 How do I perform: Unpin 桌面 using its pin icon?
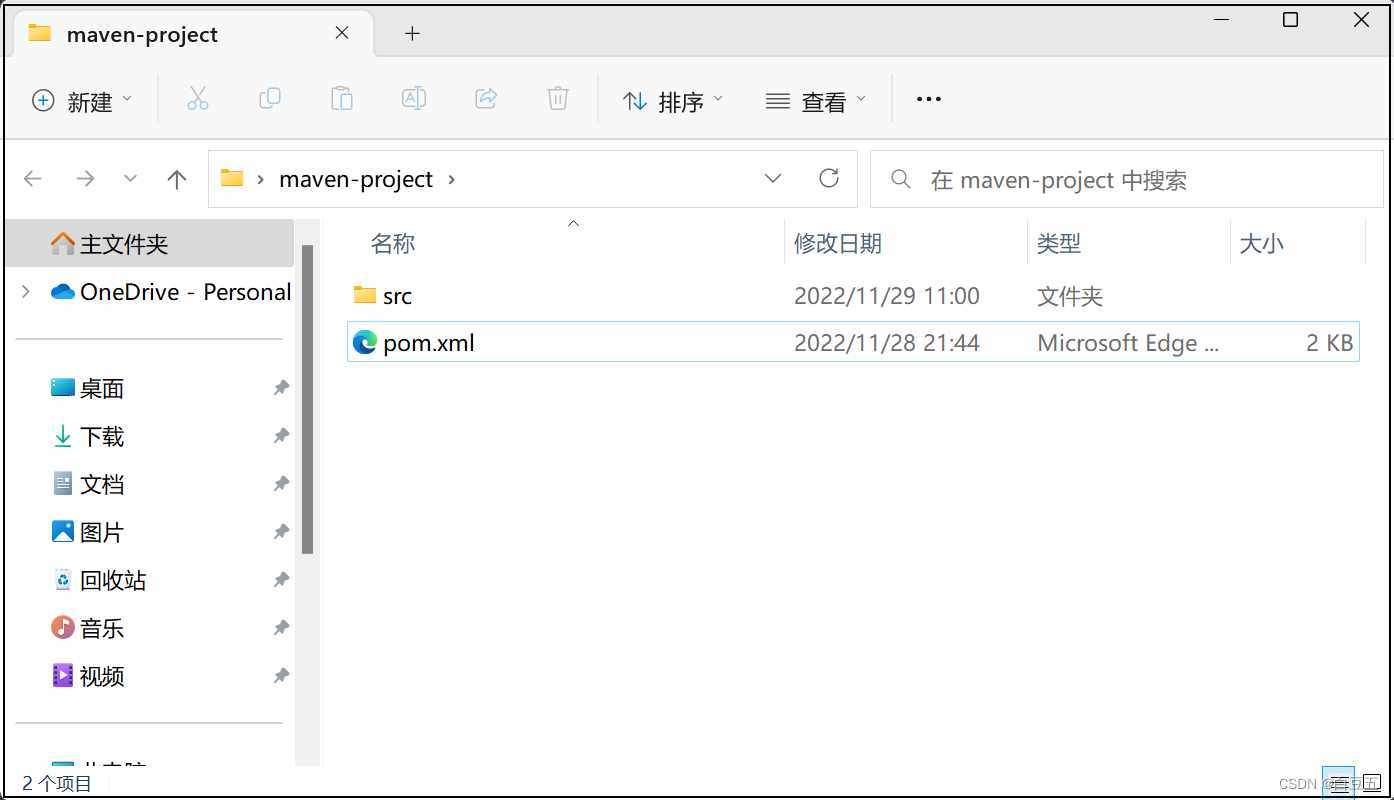tap(281, 388)
